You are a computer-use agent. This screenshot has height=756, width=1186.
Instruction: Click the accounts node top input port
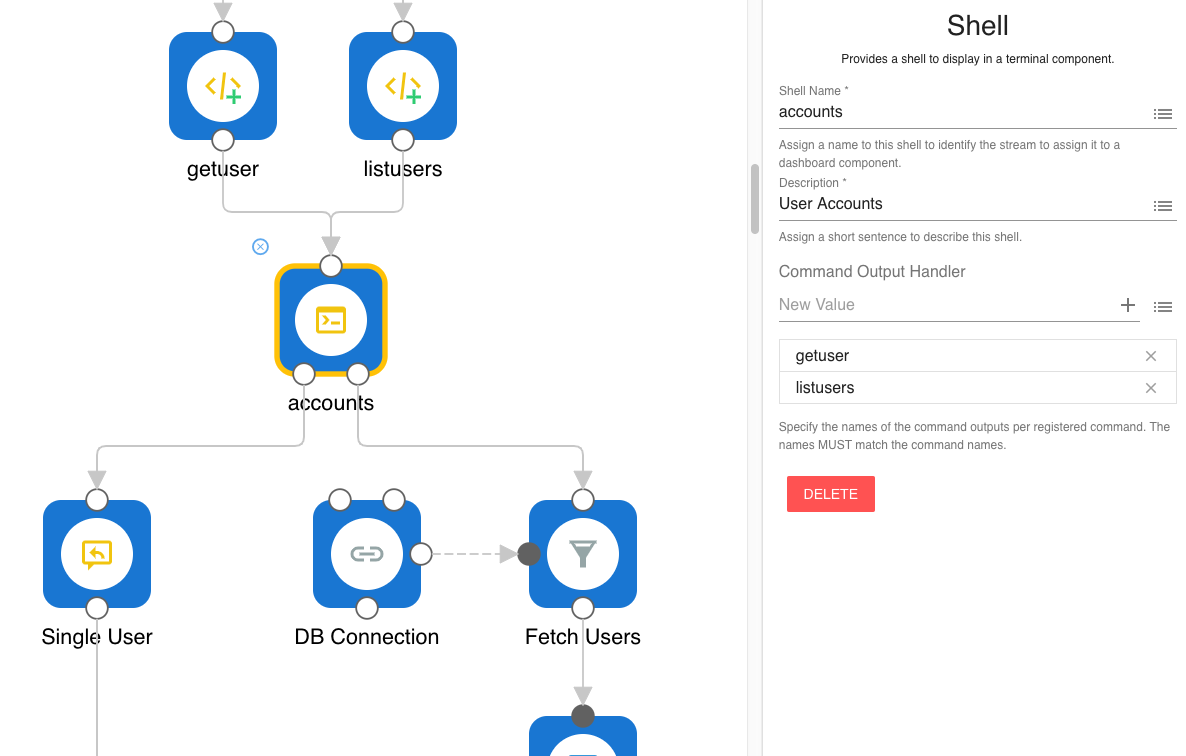point(331,266)
